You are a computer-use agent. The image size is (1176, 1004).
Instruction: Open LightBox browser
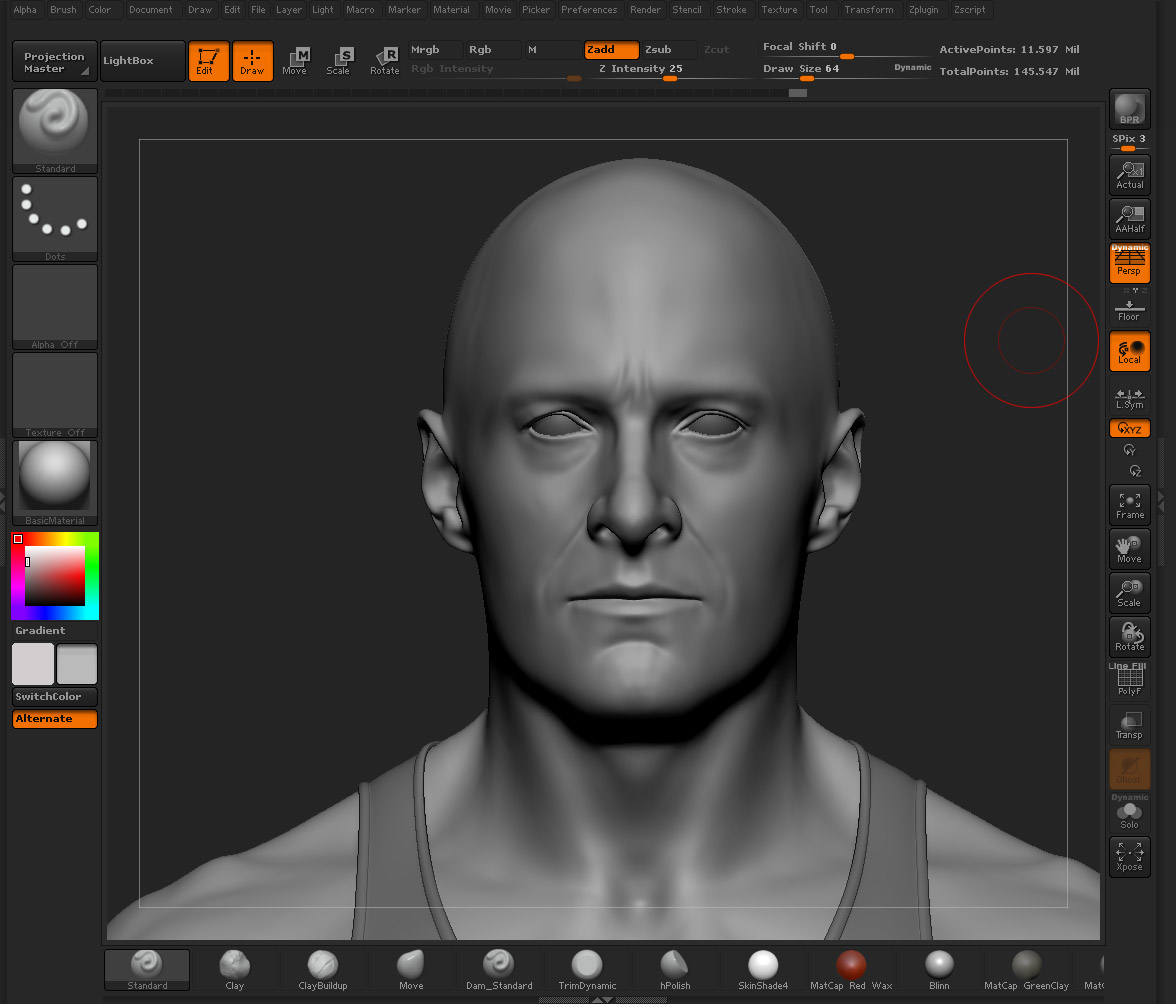[x=142, y=61]
